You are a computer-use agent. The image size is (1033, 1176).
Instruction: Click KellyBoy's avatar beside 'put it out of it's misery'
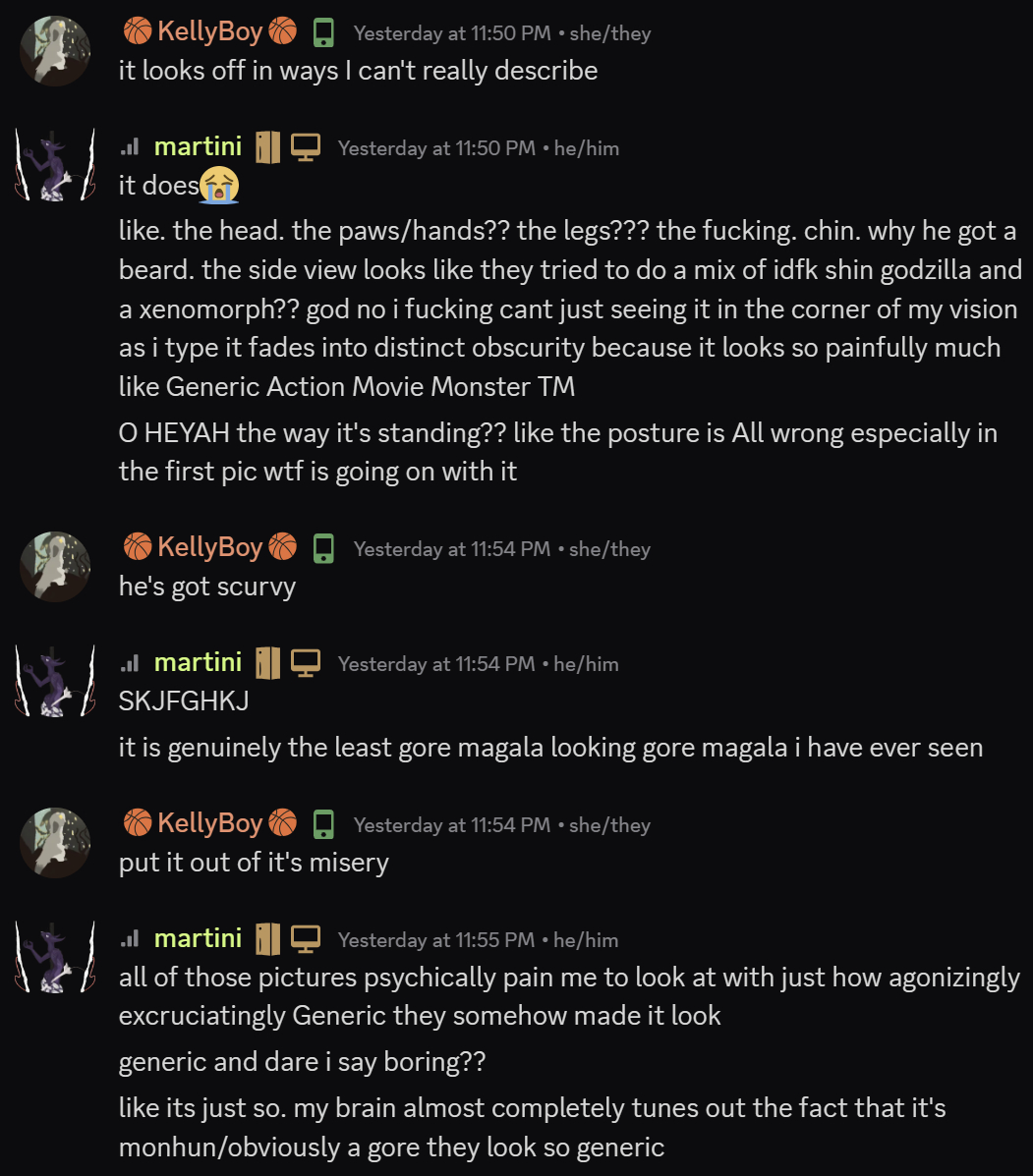55,843
